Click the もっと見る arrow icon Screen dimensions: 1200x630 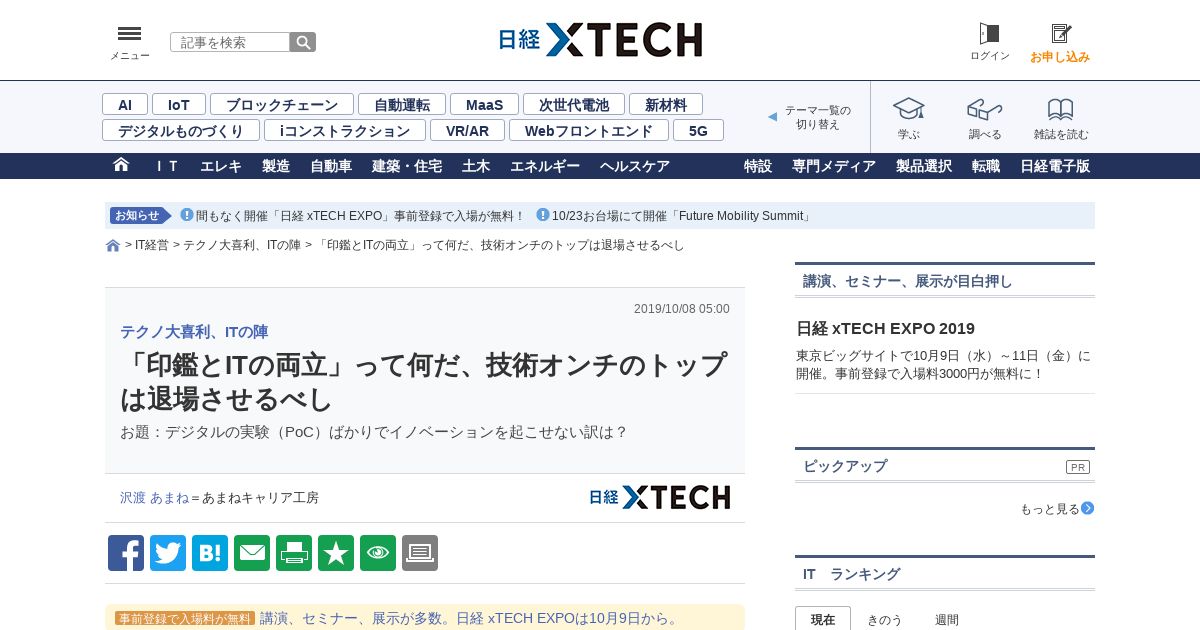pyautogui.click(x=1088, y=508)
